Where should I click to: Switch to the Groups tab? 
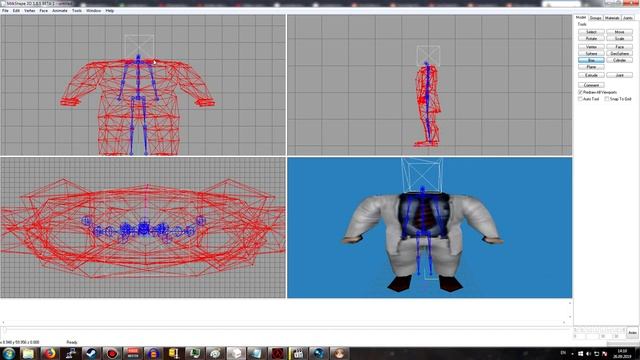point(596,18)
